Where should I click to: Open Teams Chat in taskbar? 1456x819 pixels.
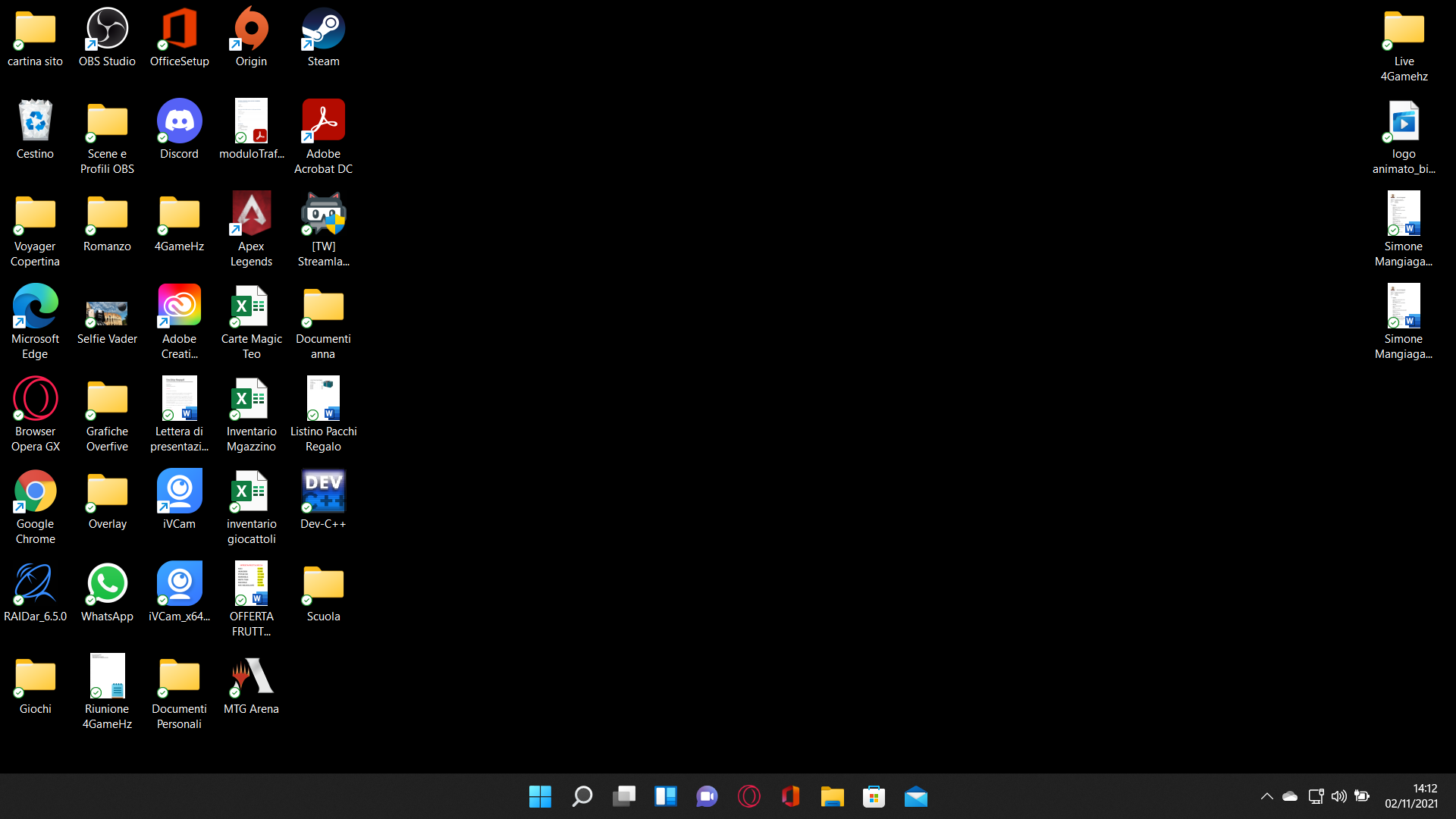[x=707, y=796]
